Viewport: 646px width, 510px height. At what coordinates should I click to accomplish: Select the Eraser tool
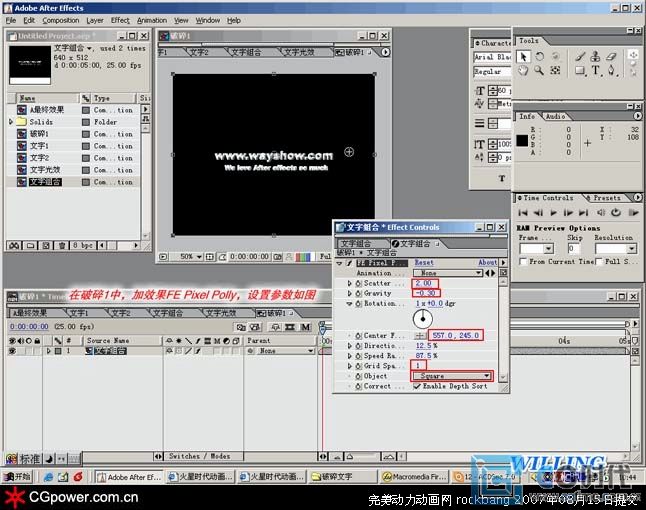(612, 57)
